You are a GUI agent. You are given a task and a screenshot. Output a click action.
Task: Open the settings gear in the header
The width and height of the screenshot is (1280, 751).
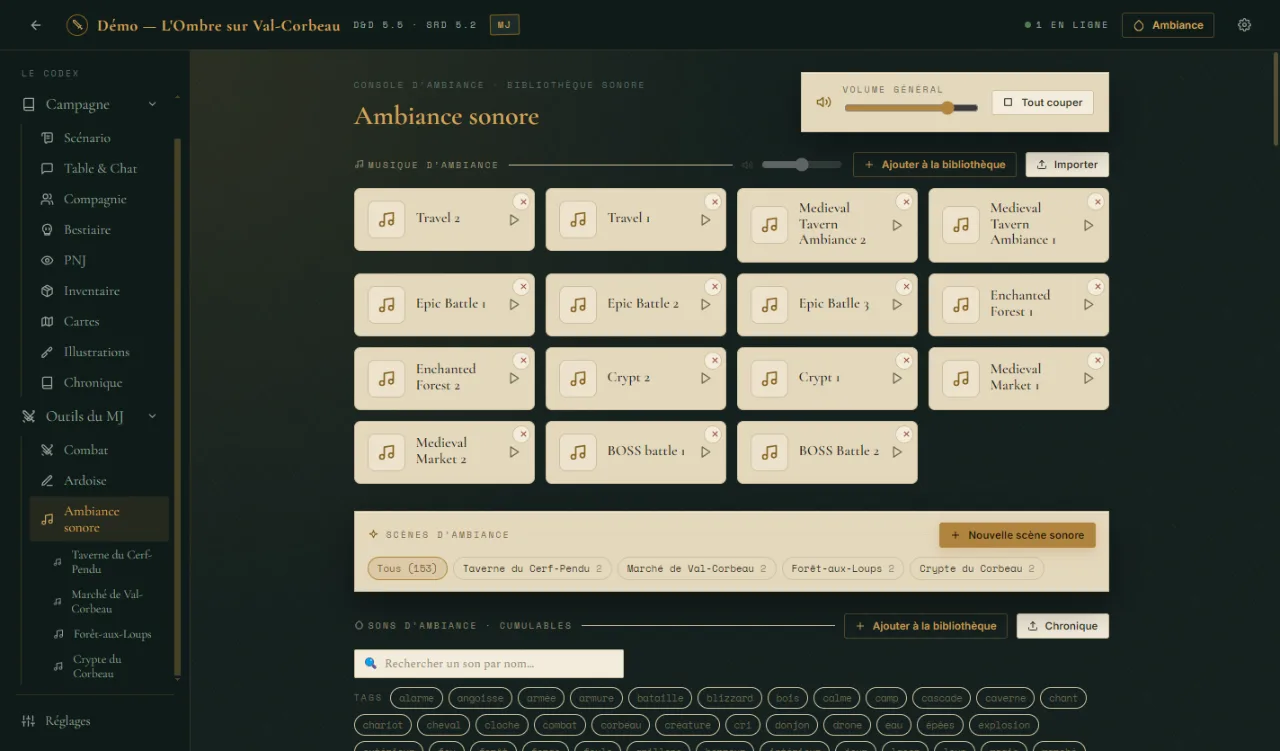tap(1244, 25)
